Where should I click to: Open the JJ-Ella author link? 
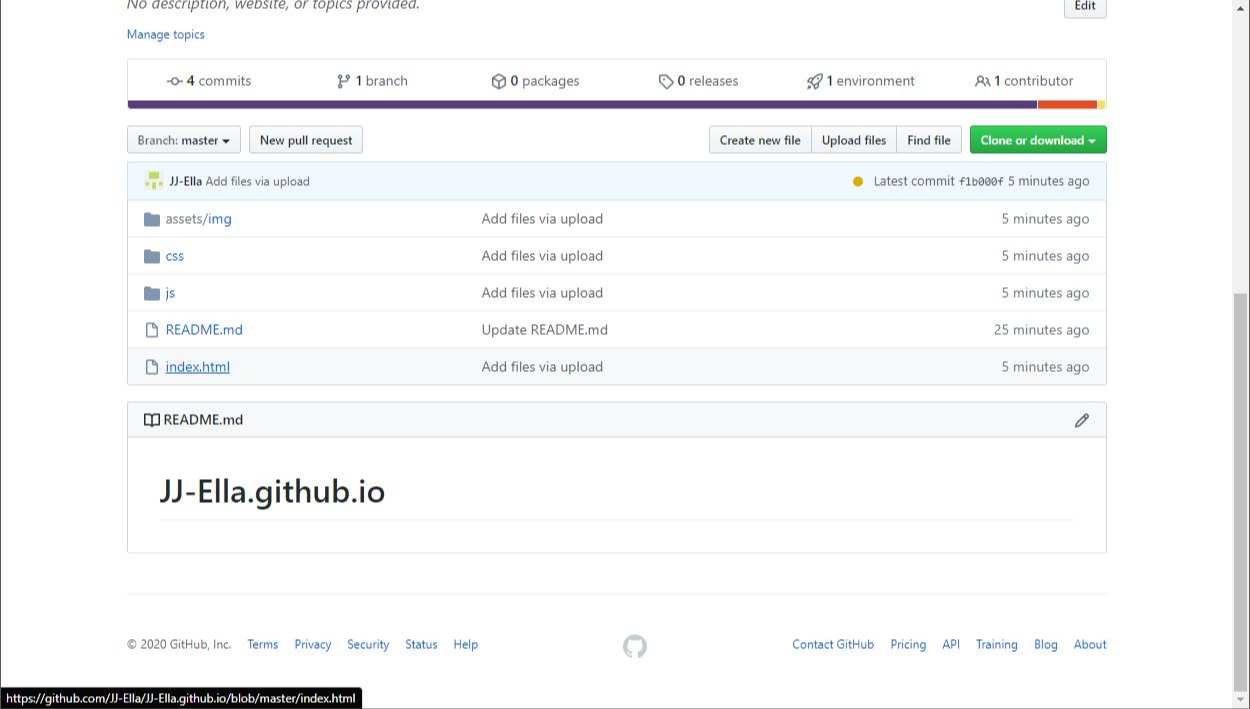pyautogui.click(x=186, y=181)
